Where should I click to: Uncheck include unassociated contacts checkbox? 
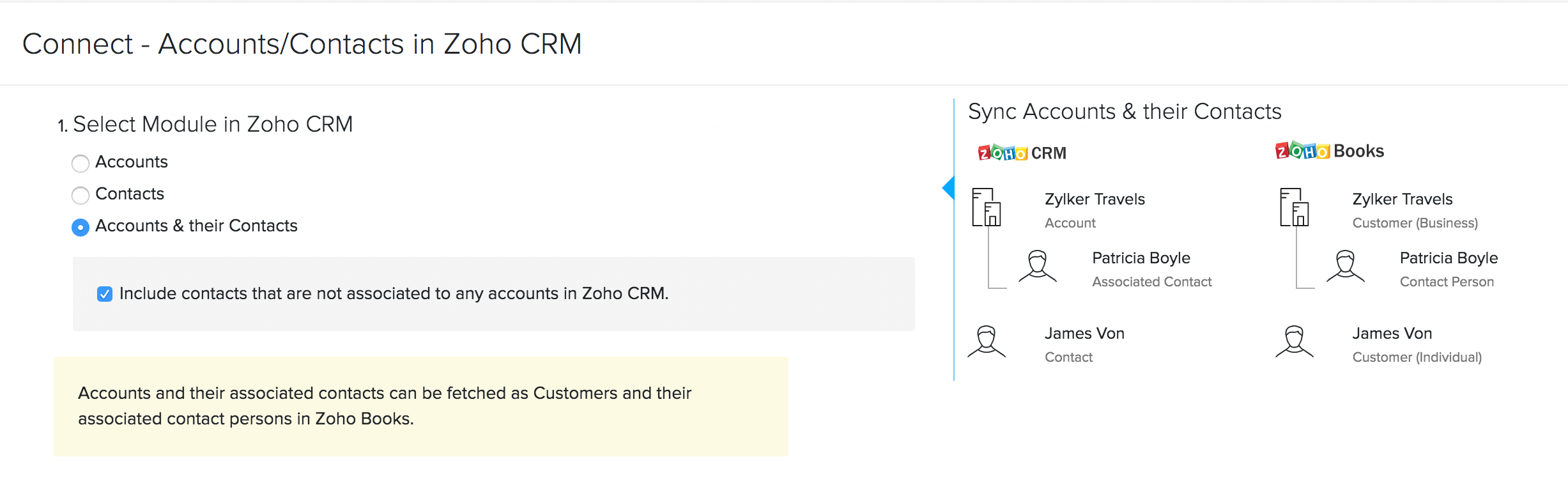coord(105,294)
